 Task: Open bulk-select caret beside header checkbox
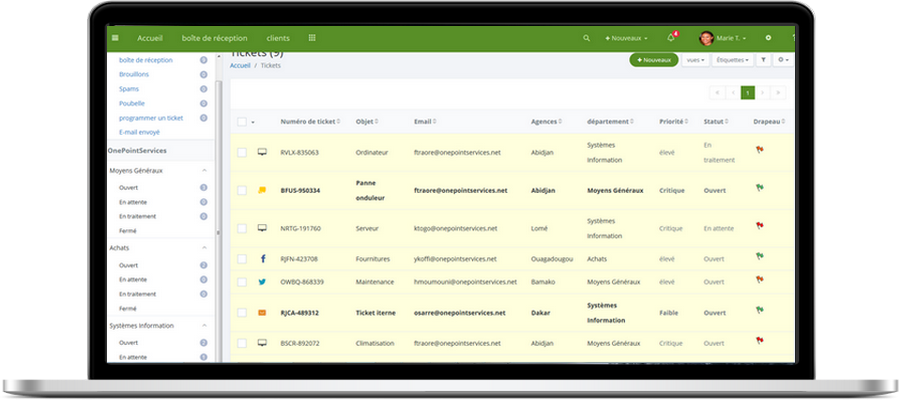(253, 122)
